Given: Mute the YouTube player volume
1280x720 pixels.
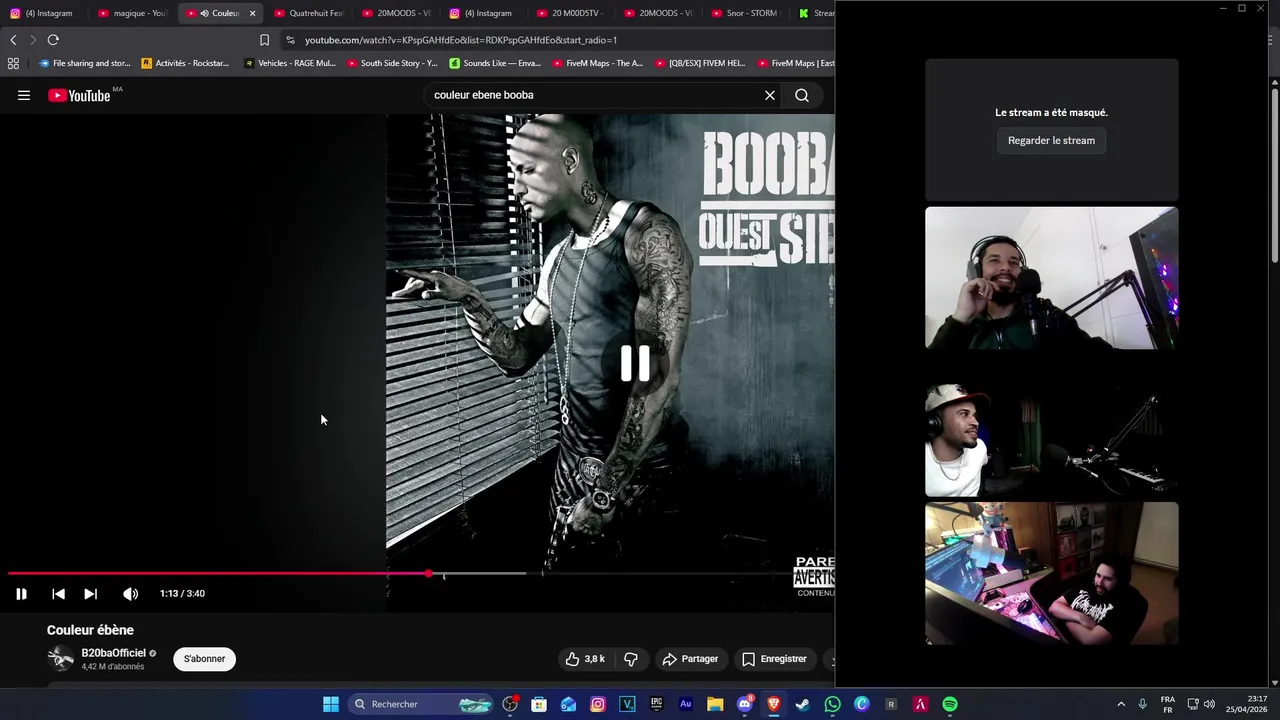Looking at the screenshot, I should click(130, 594).
